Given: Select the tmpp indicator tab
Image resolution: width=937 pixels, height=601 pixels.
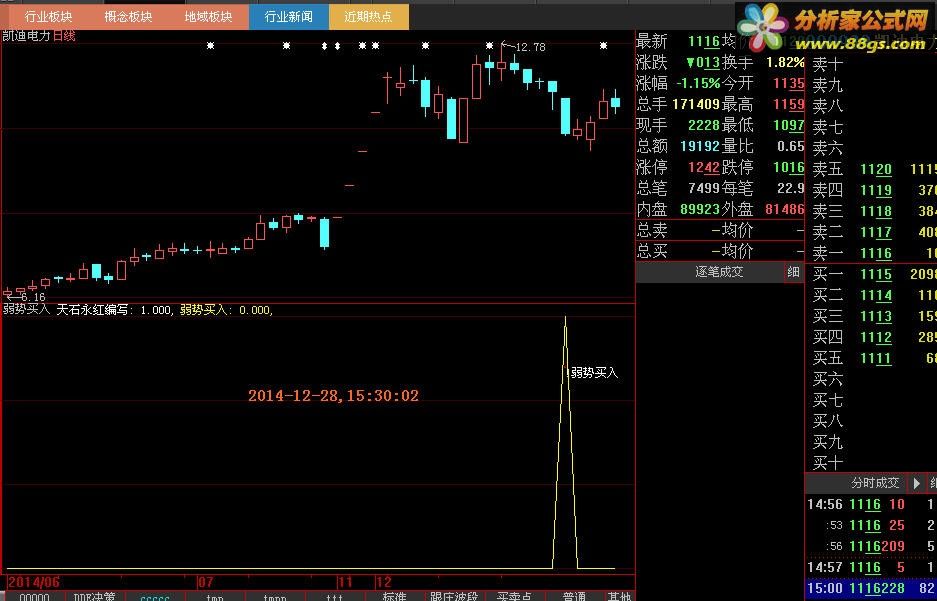Looking at the screenshot, I should pos(275,596).
